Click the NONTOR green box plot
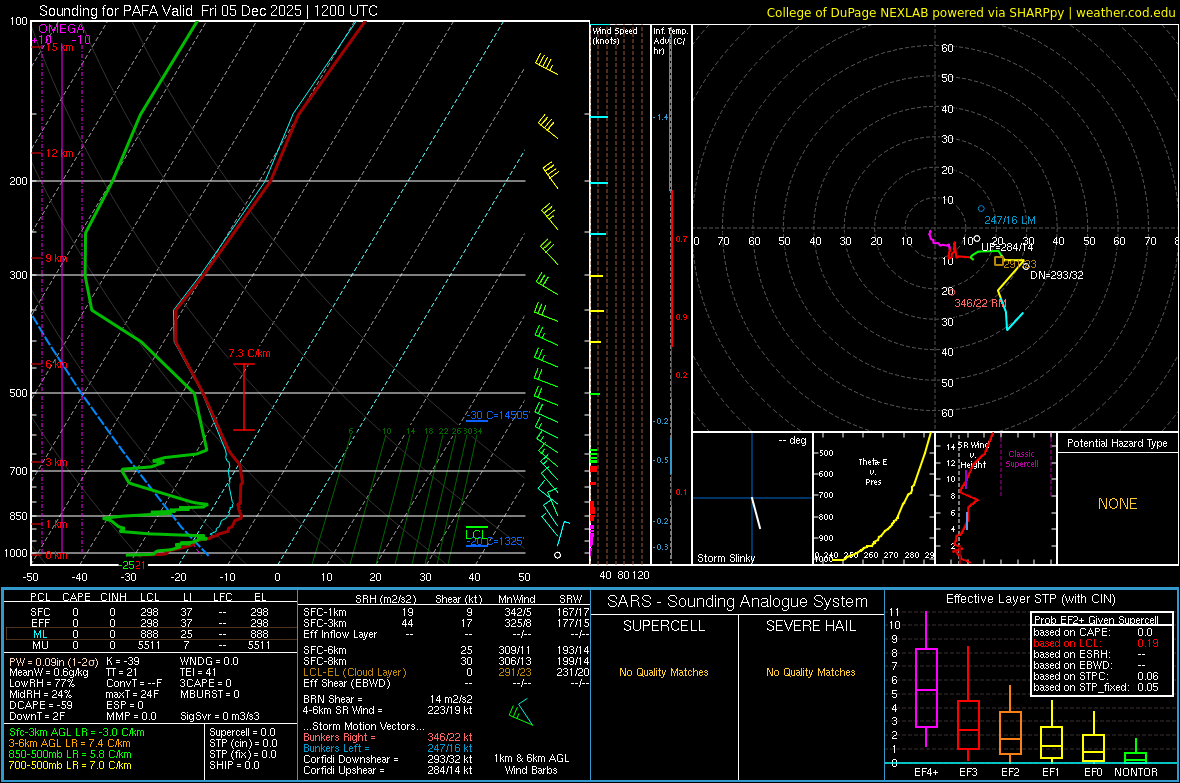This screenshot has height=783, width=1180. pyautogui.click(x=1136, y=751)
